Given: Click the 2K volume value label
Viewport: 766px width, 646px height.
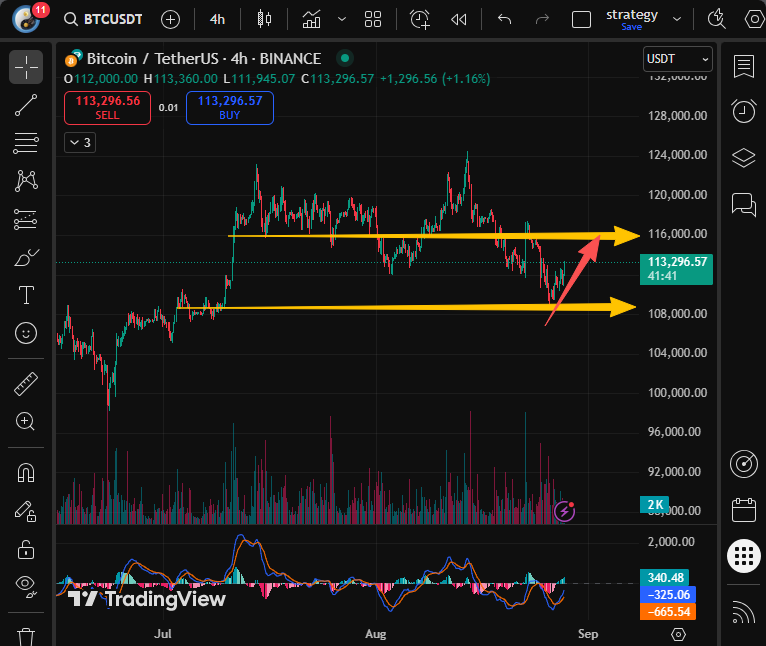Looking at the screenshot, I should pyautogui.click(x=655, y=505).
